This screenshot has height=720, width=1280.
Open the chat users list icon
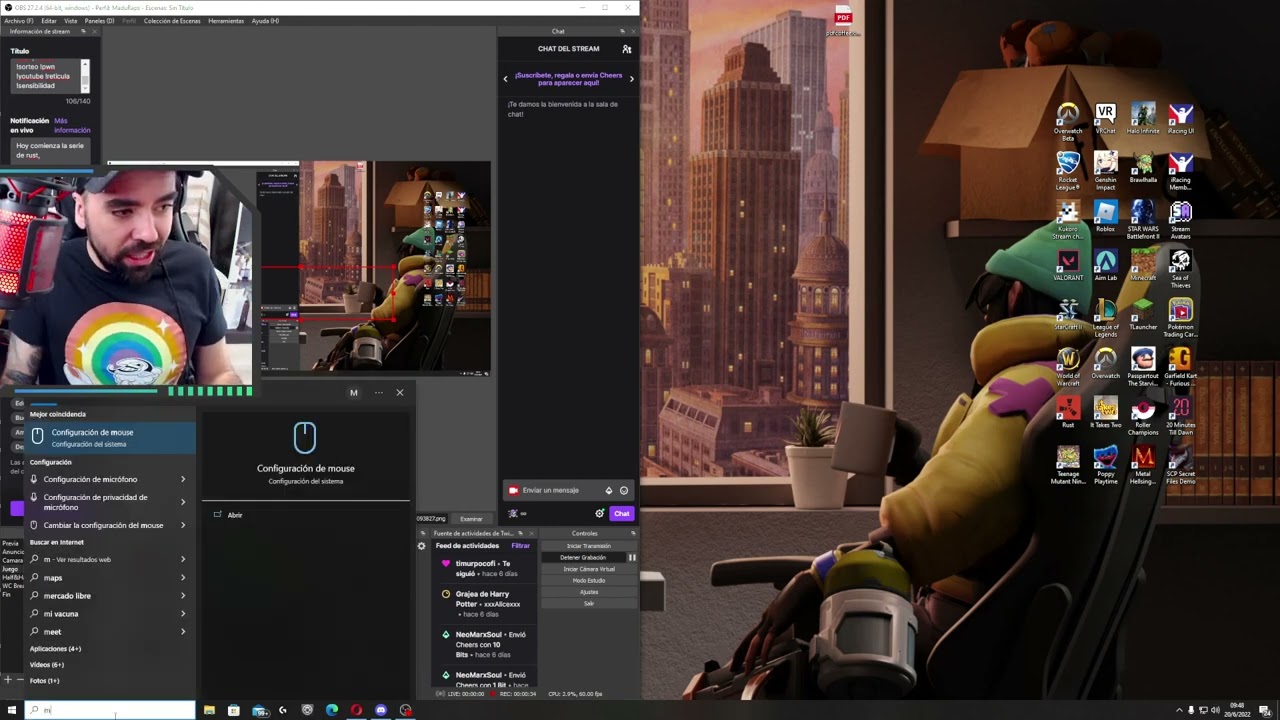627,49
